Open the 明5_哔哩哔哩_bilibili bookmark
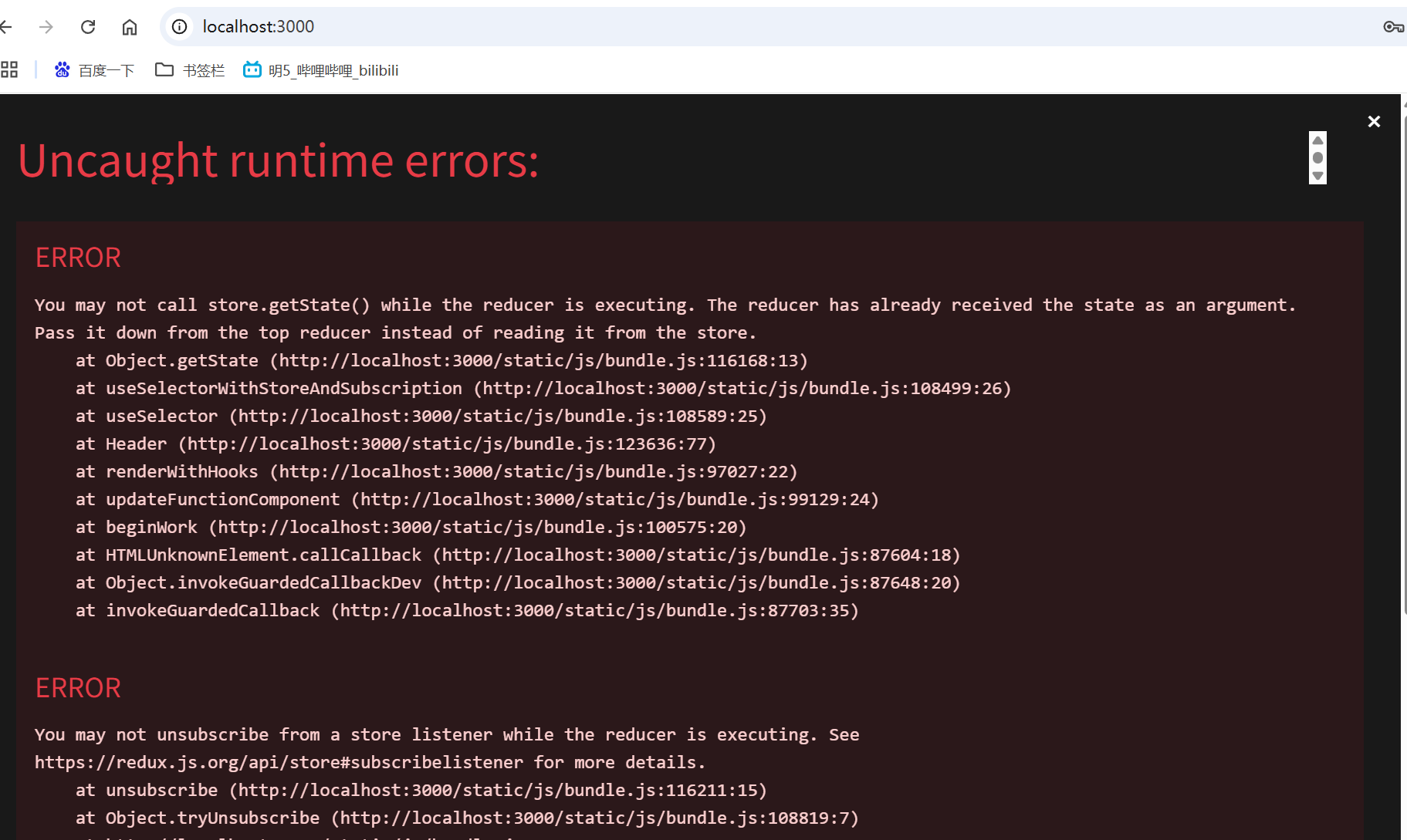Screen dimensions: 1407x840 (x=321, y=70)
